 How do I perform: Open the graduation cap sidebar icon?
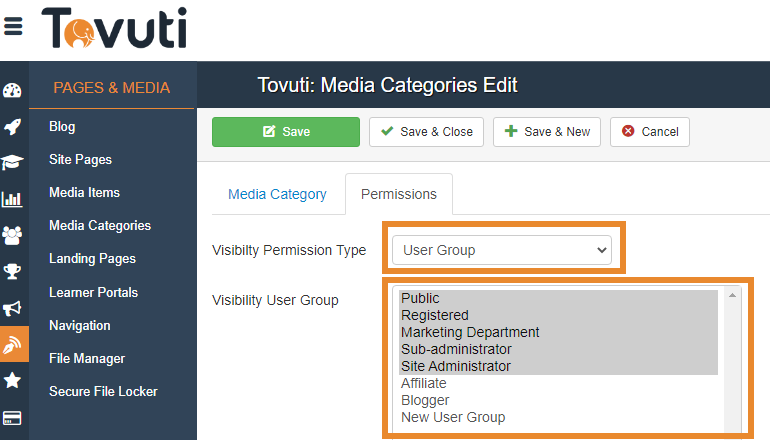(x=13, y=162)
